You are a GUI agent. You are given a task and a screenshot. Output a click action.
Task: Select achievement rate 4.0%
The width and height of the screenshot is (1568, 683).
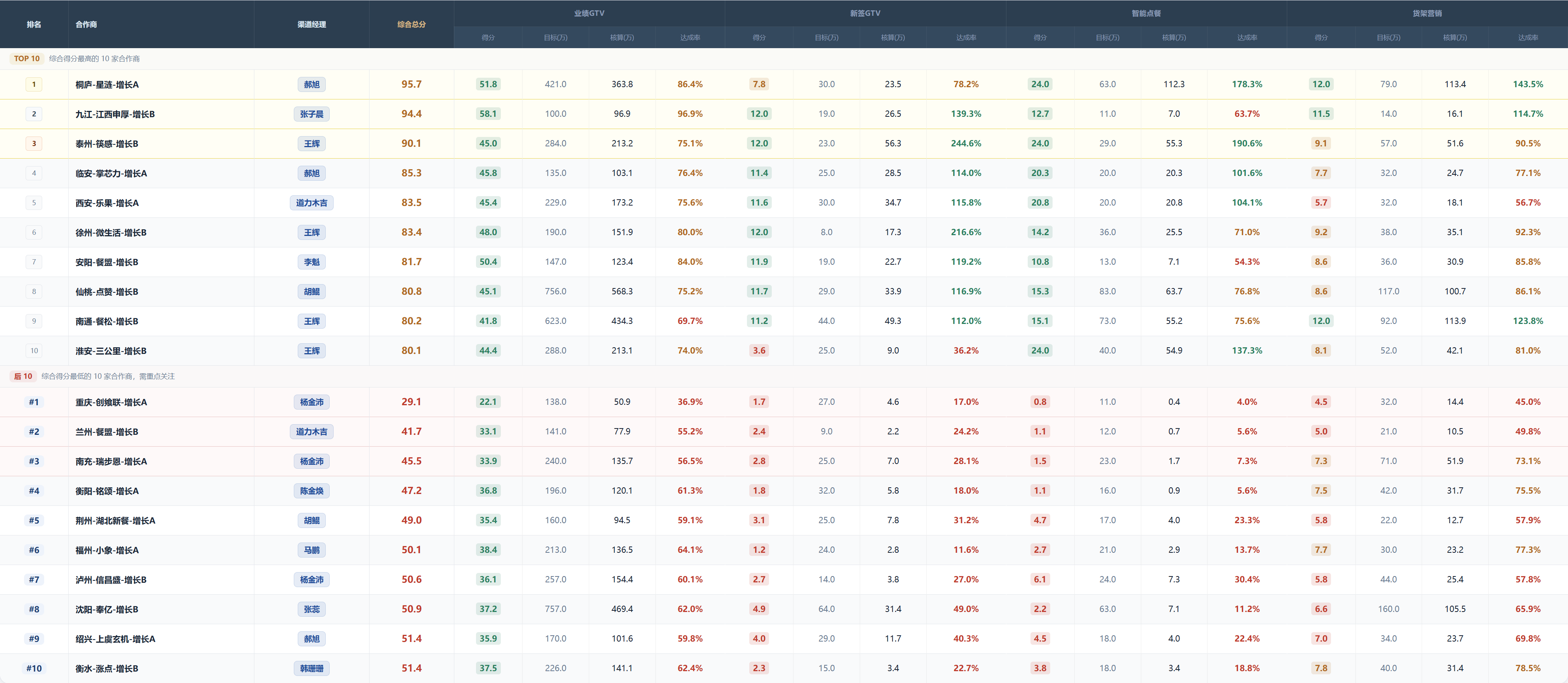pyautogui.click(x=1247, y=402)
